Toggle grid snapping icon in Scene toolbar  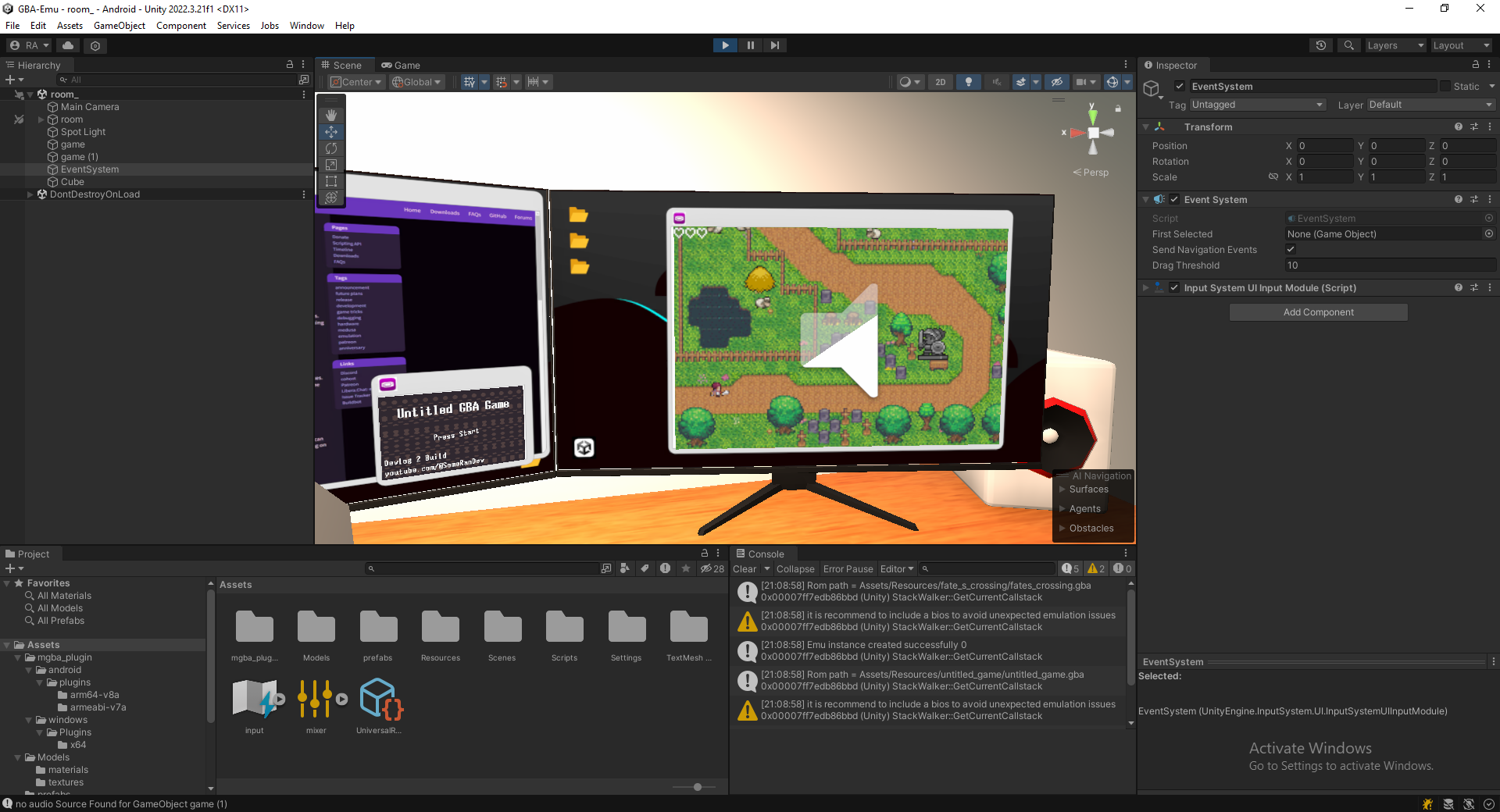pyautogui.click(x=502, y=82)
